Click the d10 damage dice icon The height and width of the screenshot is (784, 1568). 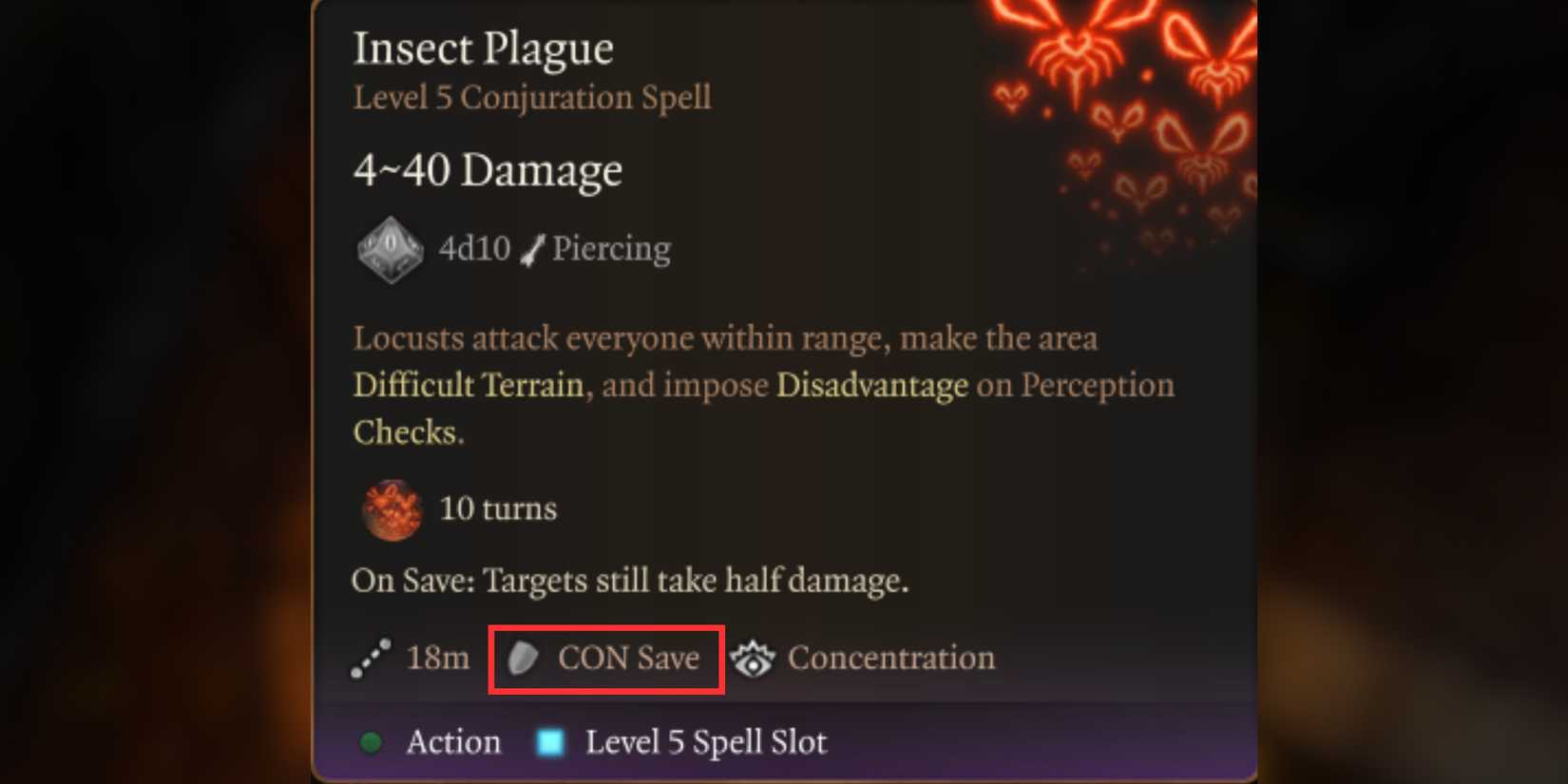(390, 250)
